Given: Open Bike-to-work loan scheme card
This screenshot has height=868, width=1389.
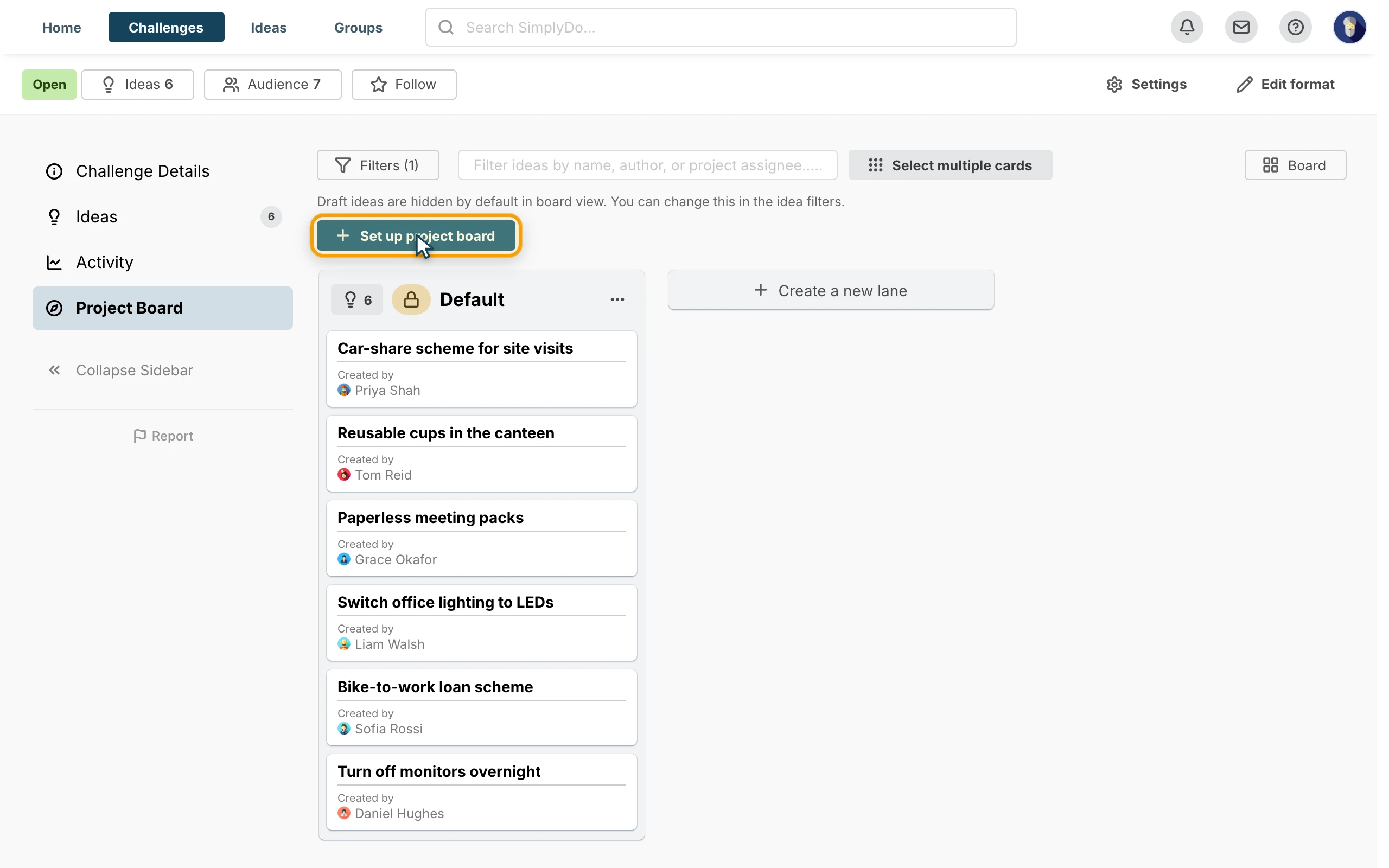Looking at the screenshot, I should point(482,707).
